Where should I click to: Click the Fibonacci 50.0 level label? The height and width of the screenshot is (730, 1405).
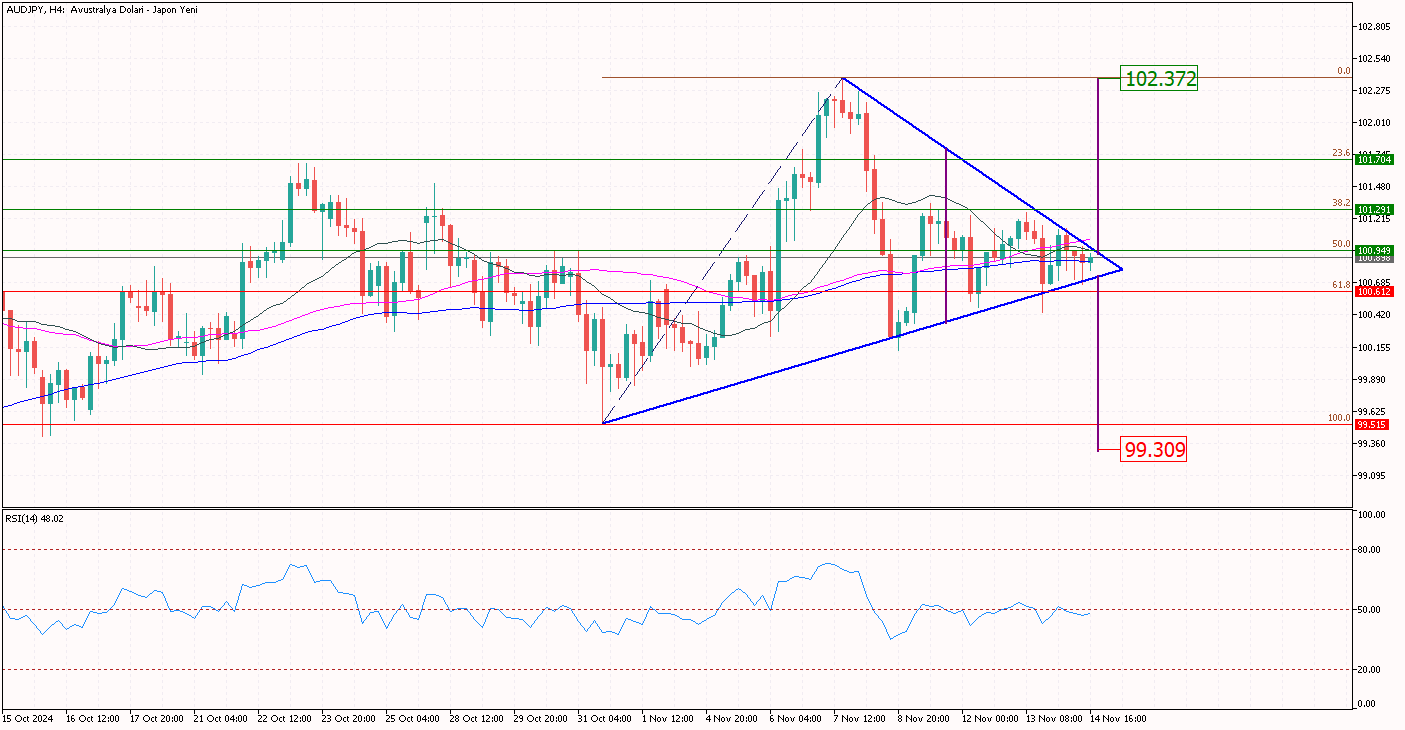click(x=1342, y=244)
